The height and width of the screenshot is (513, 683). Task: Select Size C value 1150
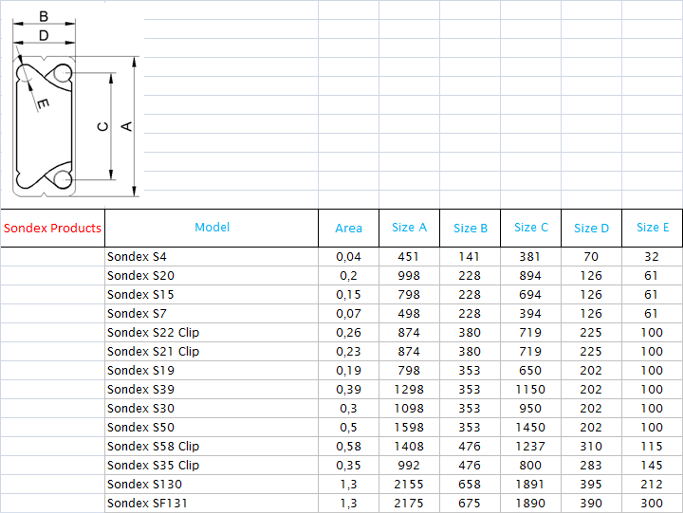pos(531,389)
